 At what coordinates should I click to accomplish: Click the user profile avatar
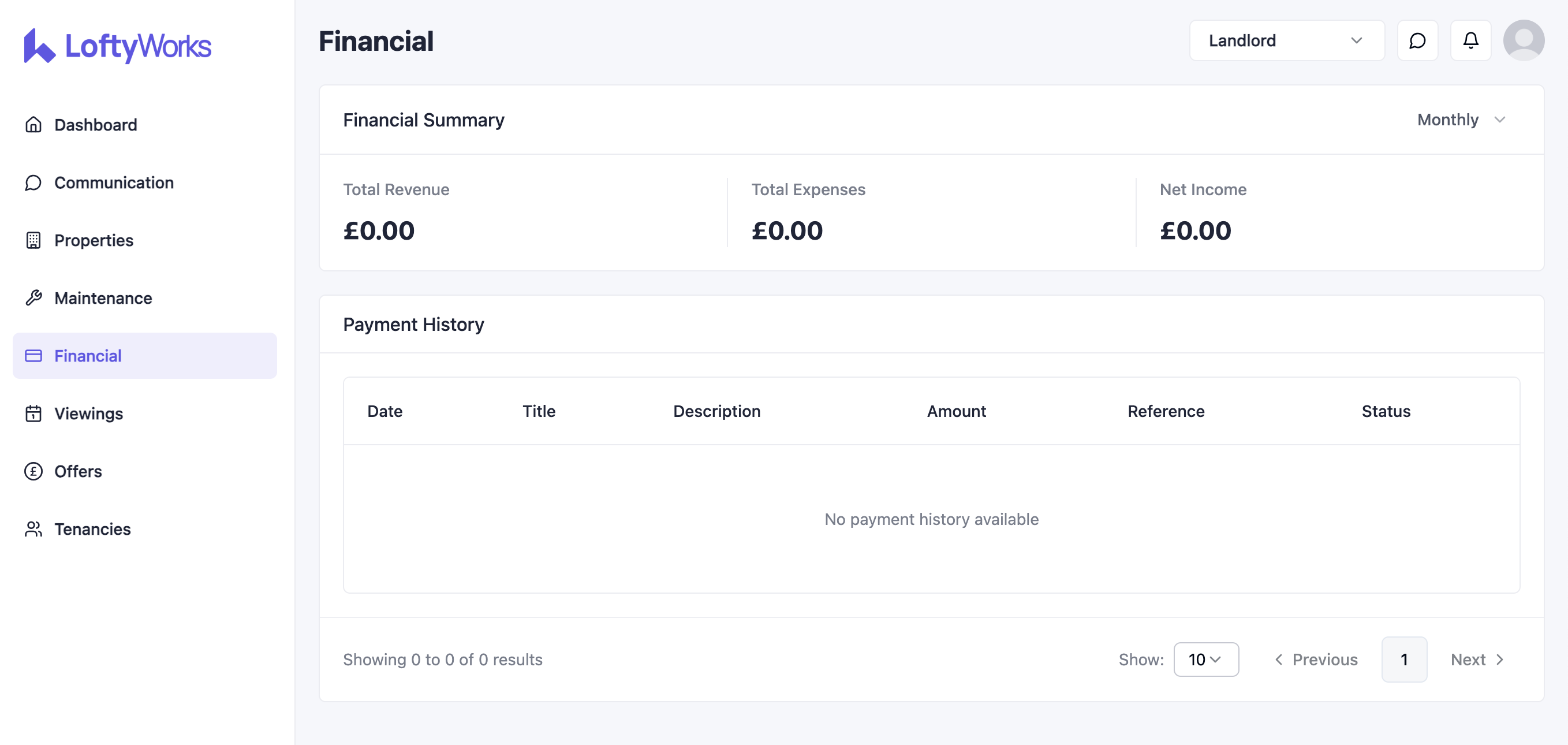click(x=1523, y=41)
